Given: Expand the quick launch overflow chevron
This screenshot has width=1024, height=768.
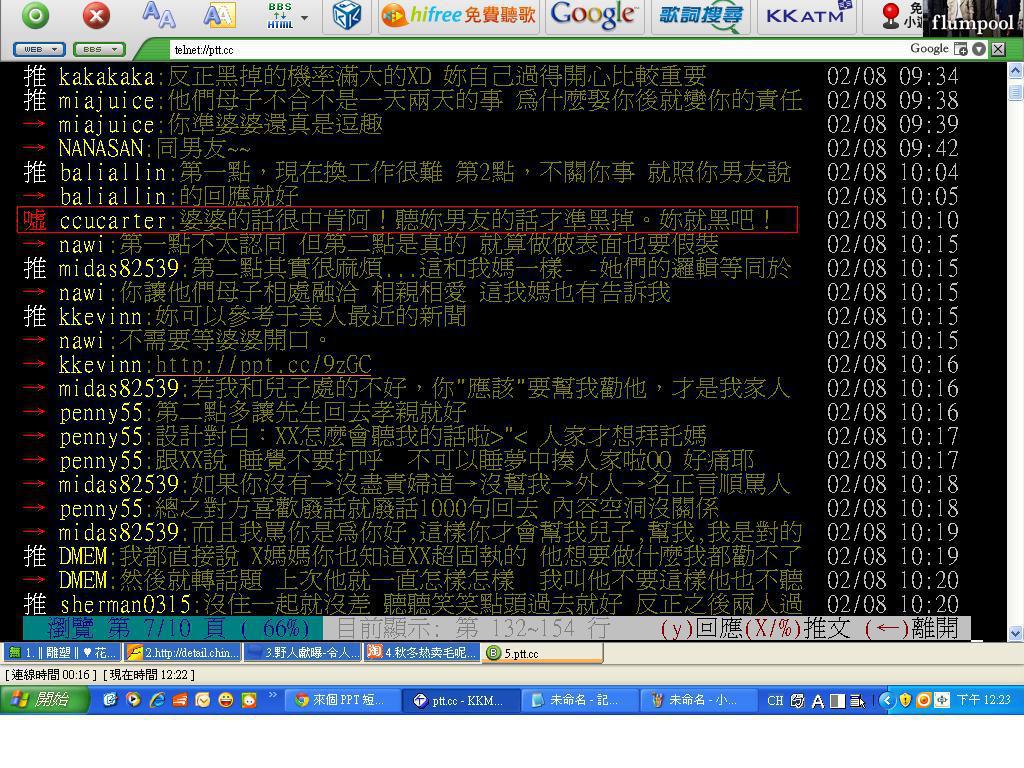Looking at the screenshot, I should point(273,695).
